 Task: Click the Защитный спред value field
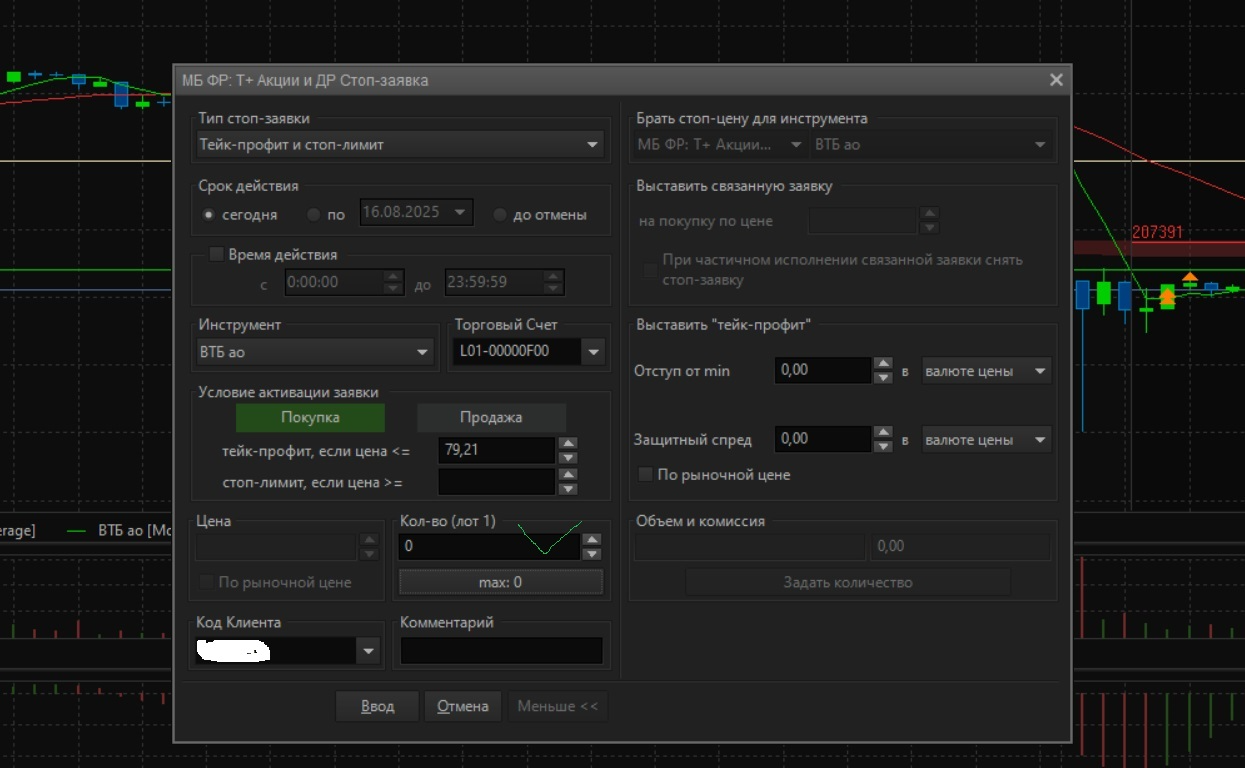pyautogui.click(x=823, y=439)
